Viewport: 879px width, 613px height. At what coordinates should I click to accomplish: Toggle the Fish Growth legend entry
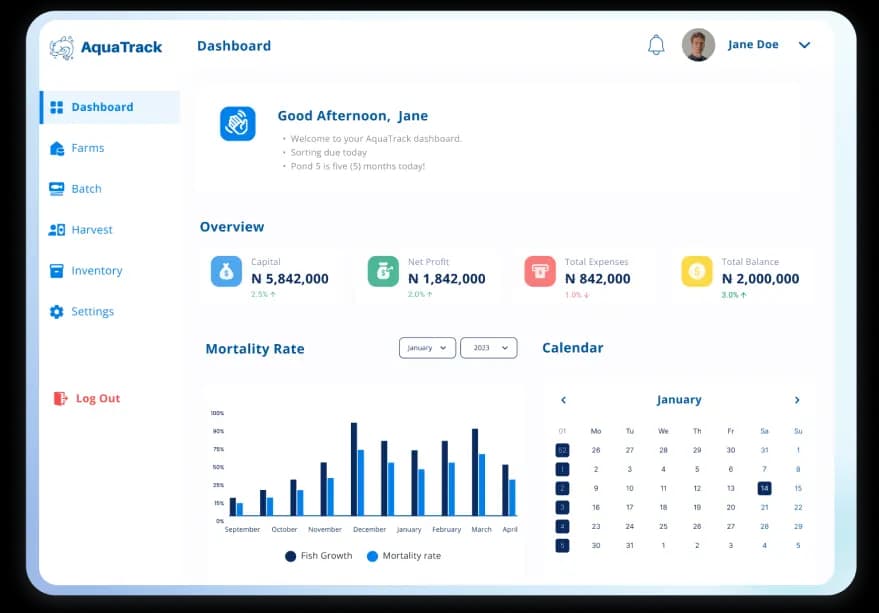click(318, 556)
